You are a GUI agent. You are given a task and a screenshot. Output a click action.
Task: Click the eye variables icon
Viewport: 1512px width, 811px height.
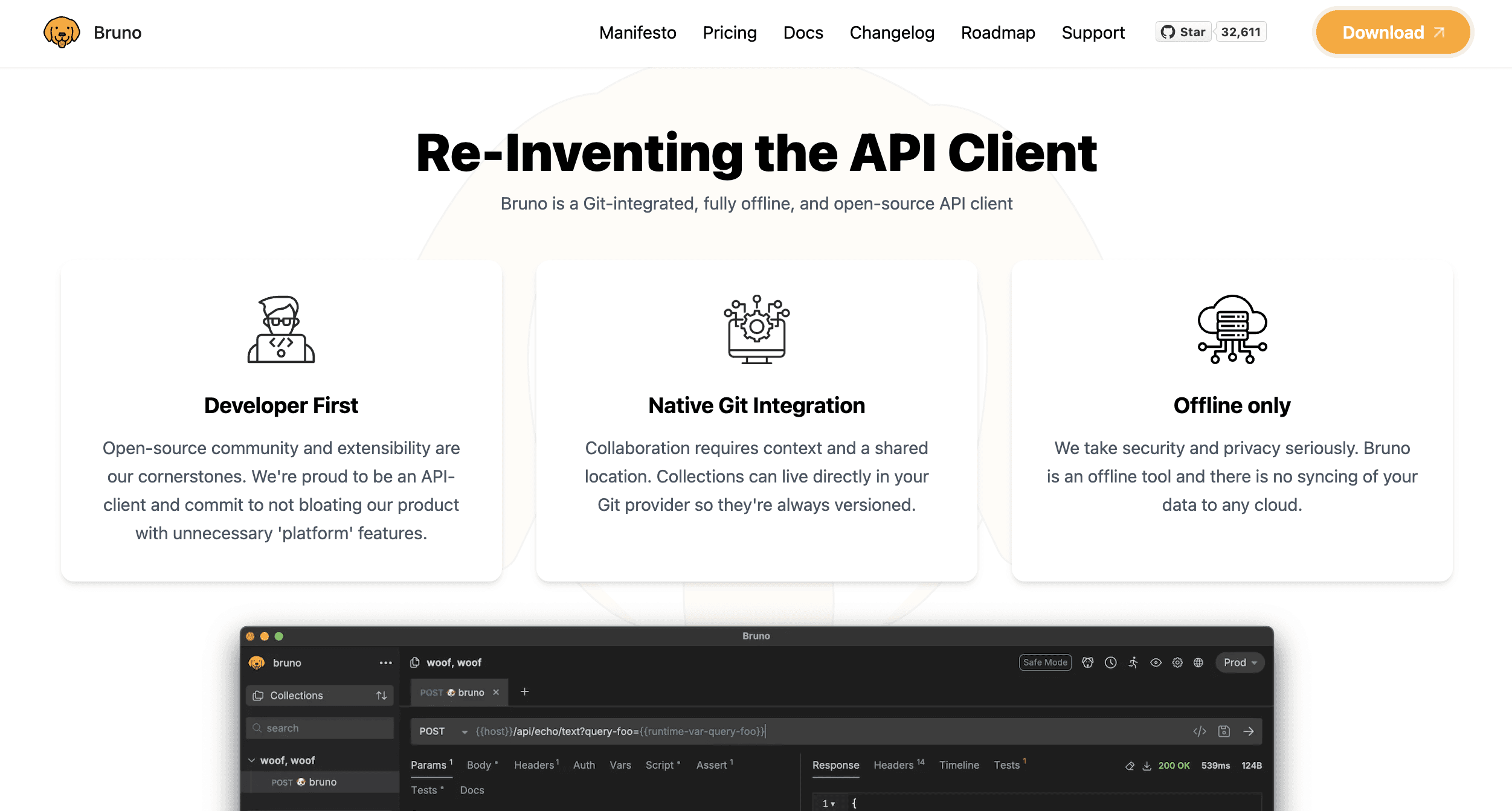(1156, 662)
